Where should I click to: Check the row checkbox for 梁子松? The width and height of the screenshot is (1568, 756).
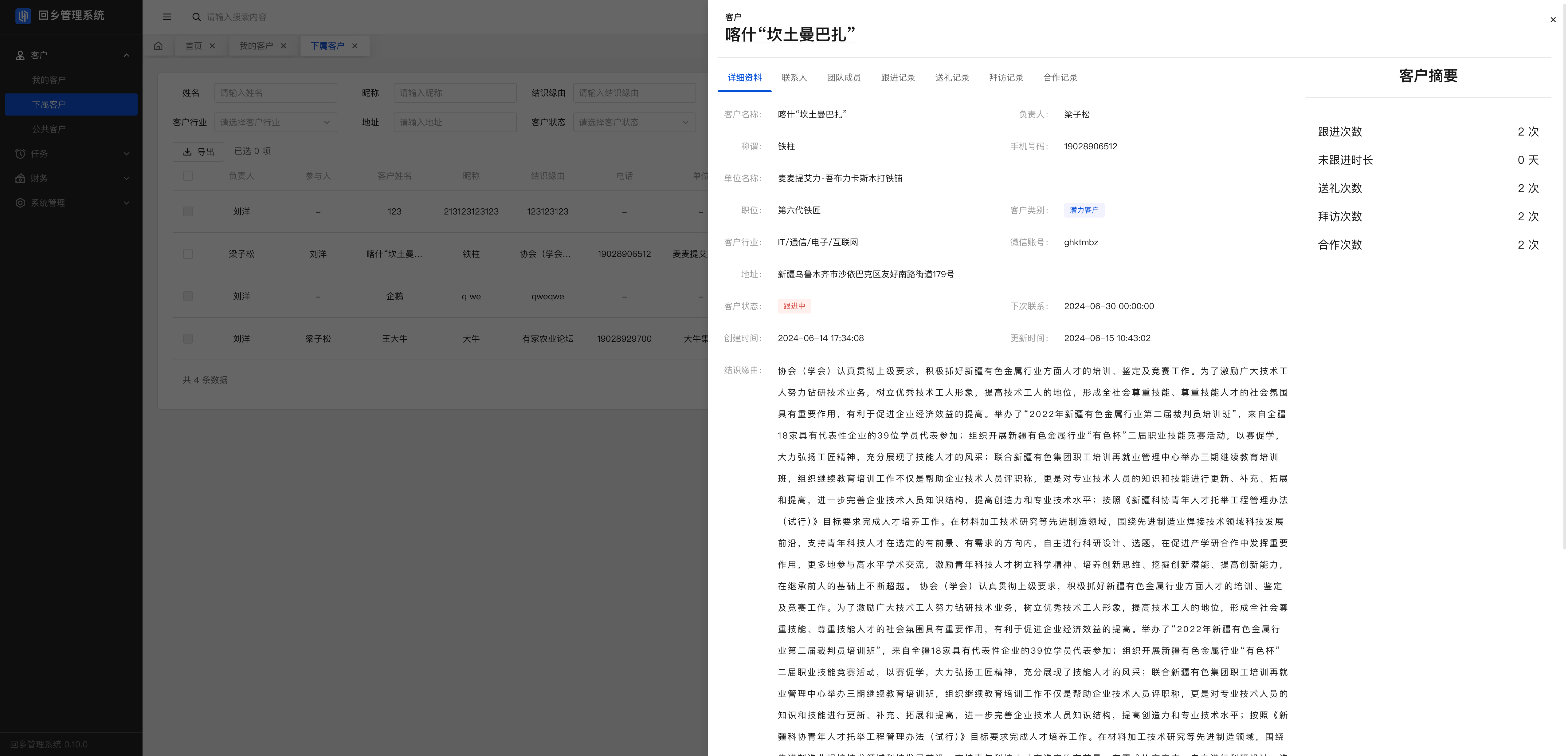tap(188, 254)
